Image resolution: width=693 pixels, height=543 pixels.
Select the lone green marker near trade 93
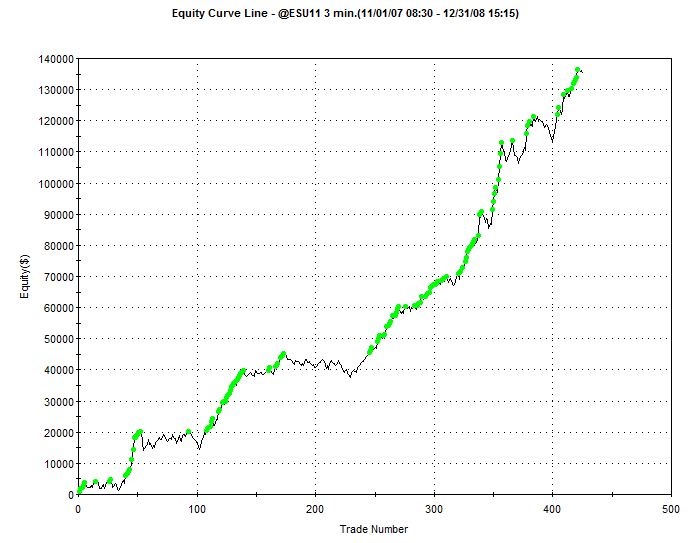click(x=188, y=432)
